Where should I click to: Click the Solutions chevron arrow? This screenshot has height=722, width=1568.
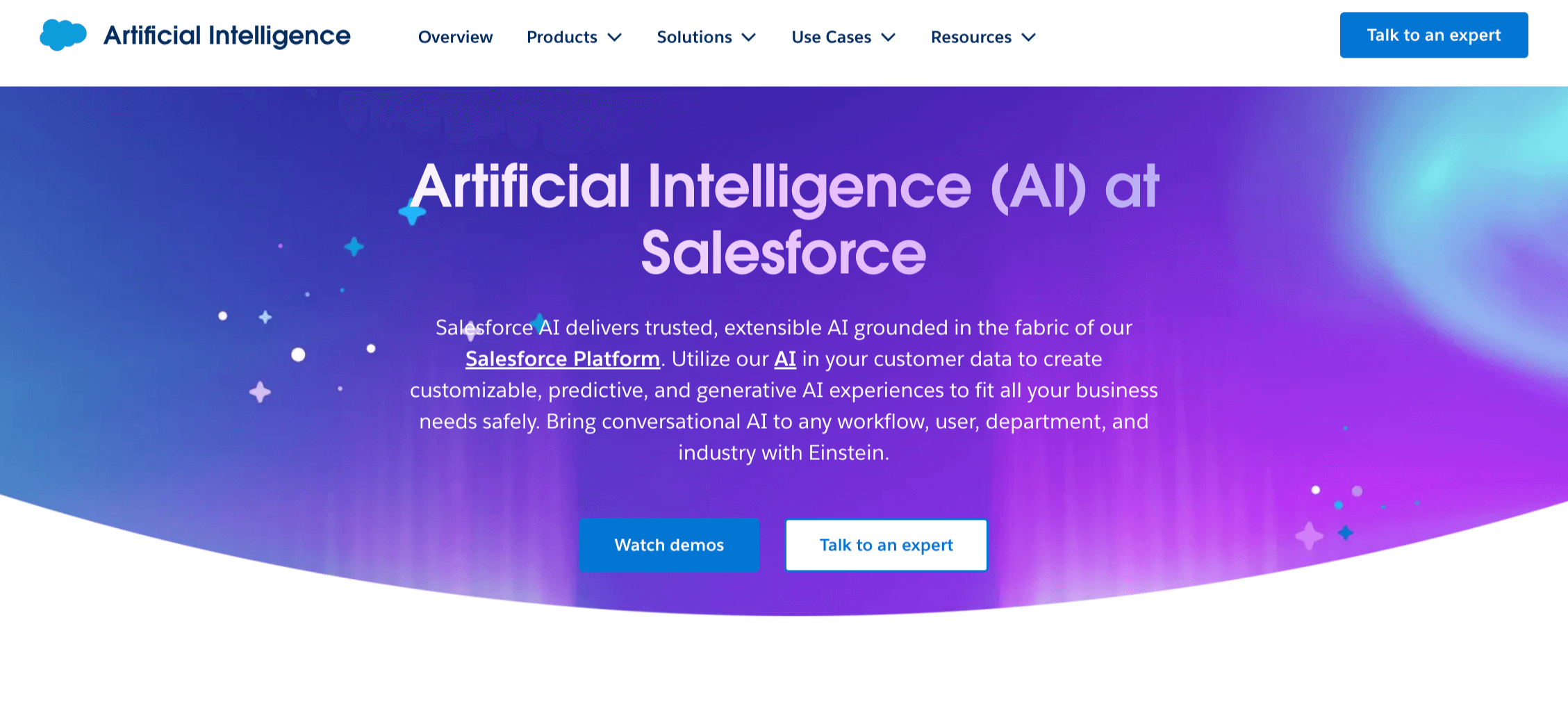coord(750,38)
